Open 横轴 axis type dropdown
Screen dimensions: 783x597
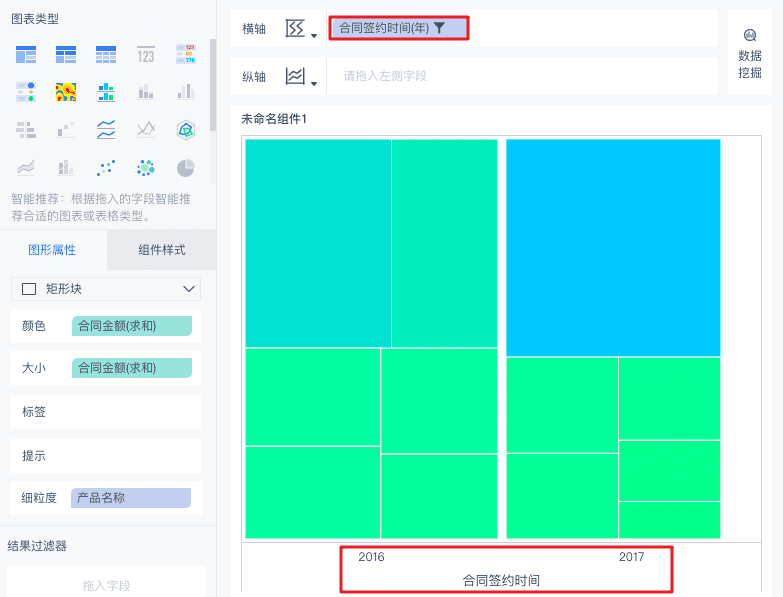point(301,28)
